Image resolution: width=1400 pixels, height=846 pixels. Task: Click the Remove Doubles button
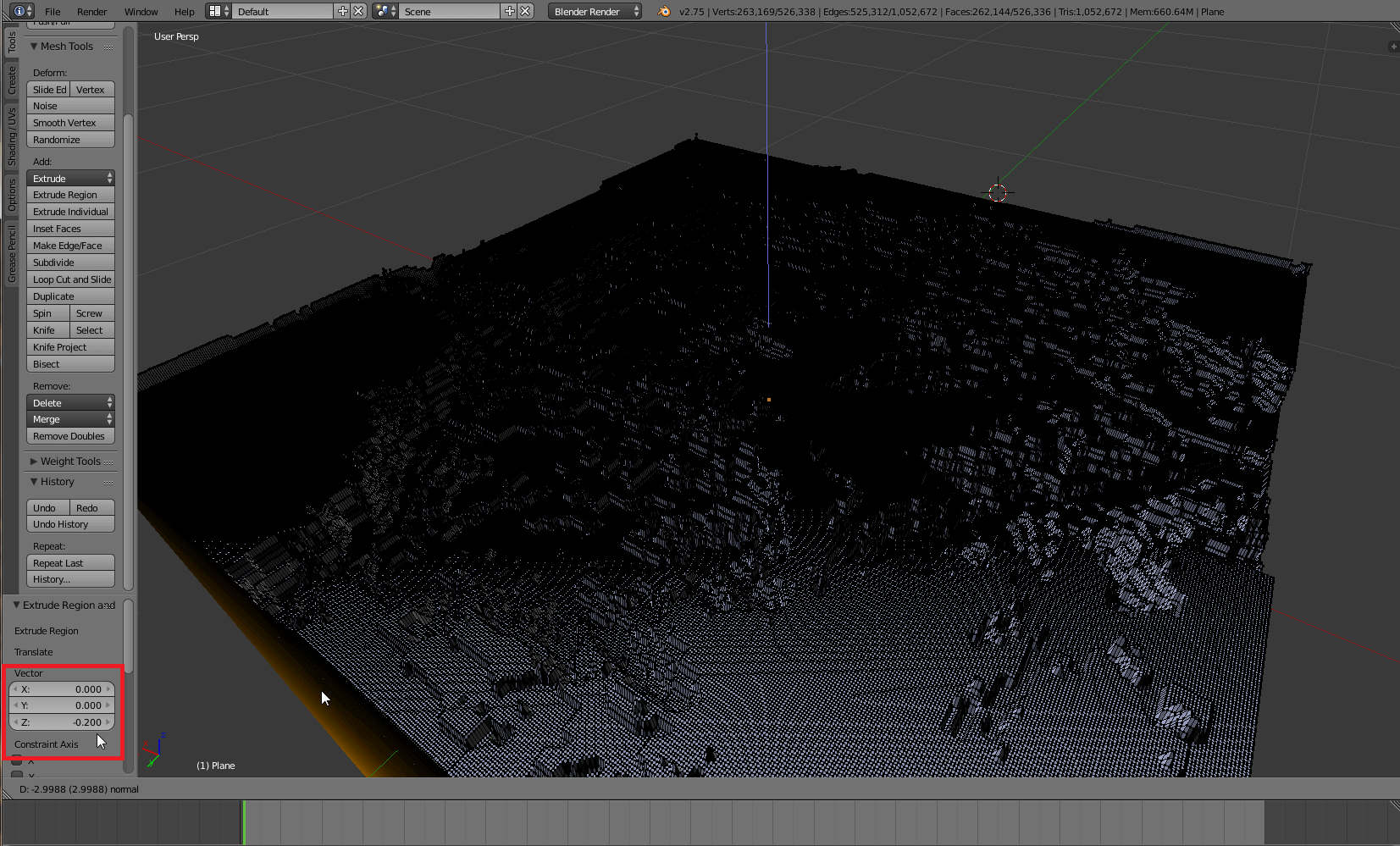pyautogui.click(x=70, y=436)
